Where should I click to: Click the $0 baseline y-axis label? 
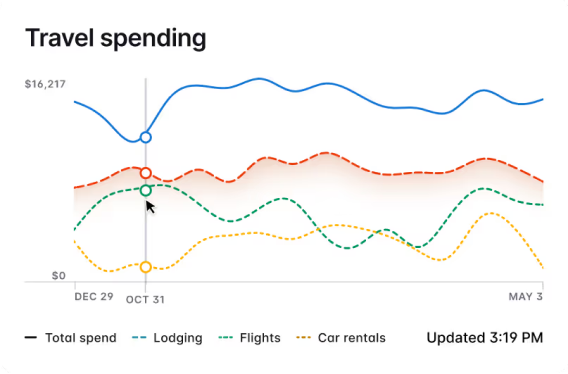tap(59, 276)
